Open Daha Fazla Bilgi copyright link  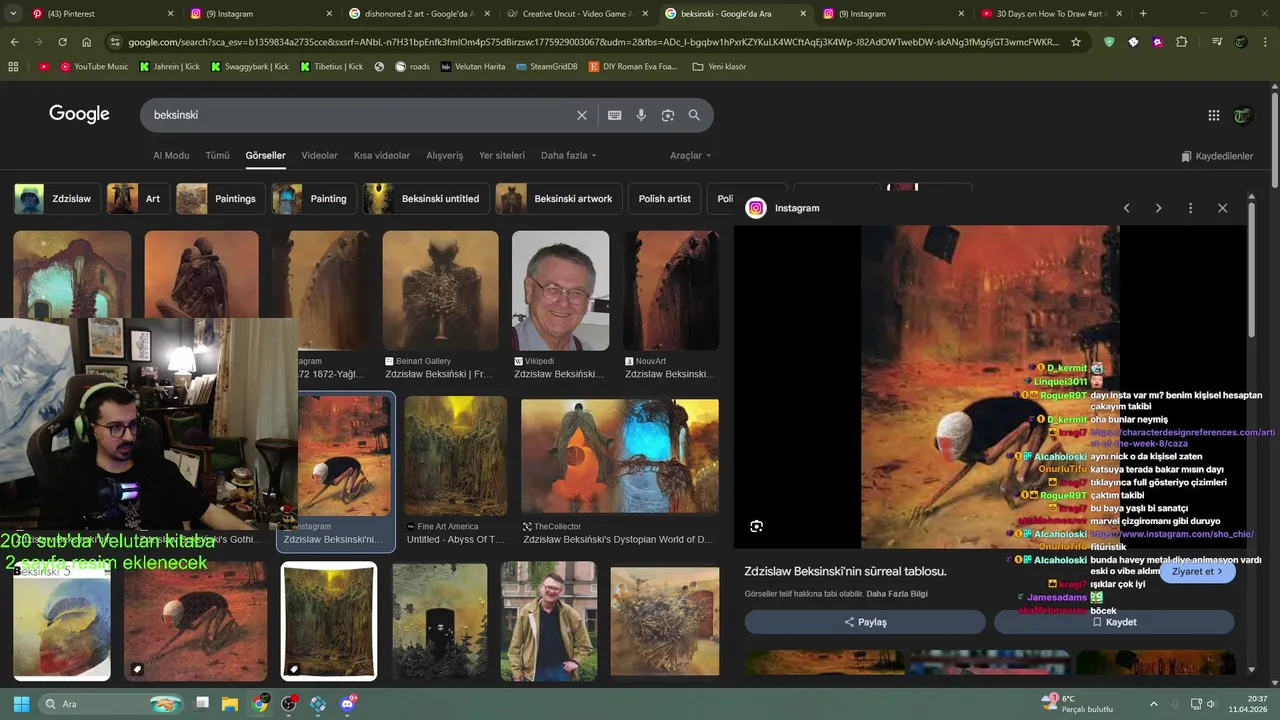pos(897,594)
